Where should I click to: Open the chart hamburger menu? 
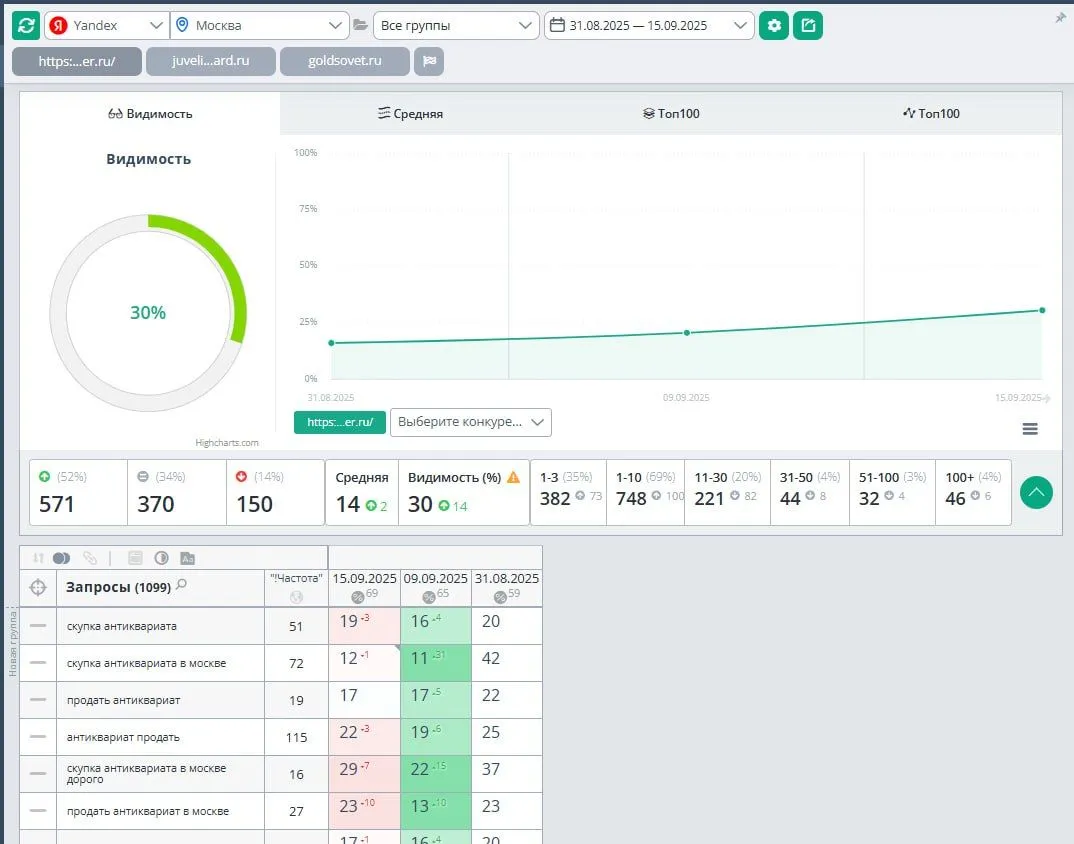[1030, 429]
